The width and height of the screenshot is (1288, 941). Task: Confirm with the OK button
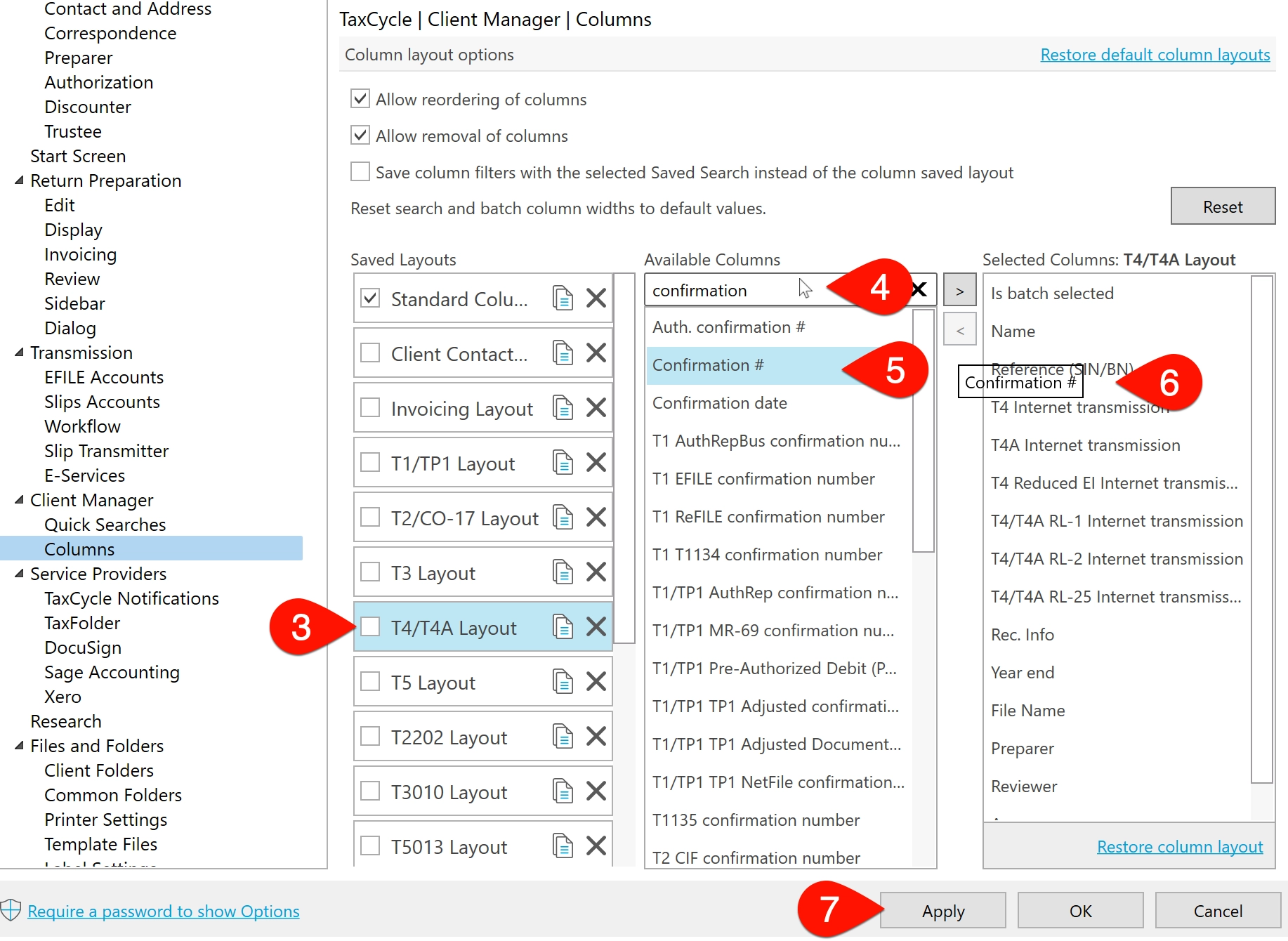pyautogui.click(x=1080, y=911)
